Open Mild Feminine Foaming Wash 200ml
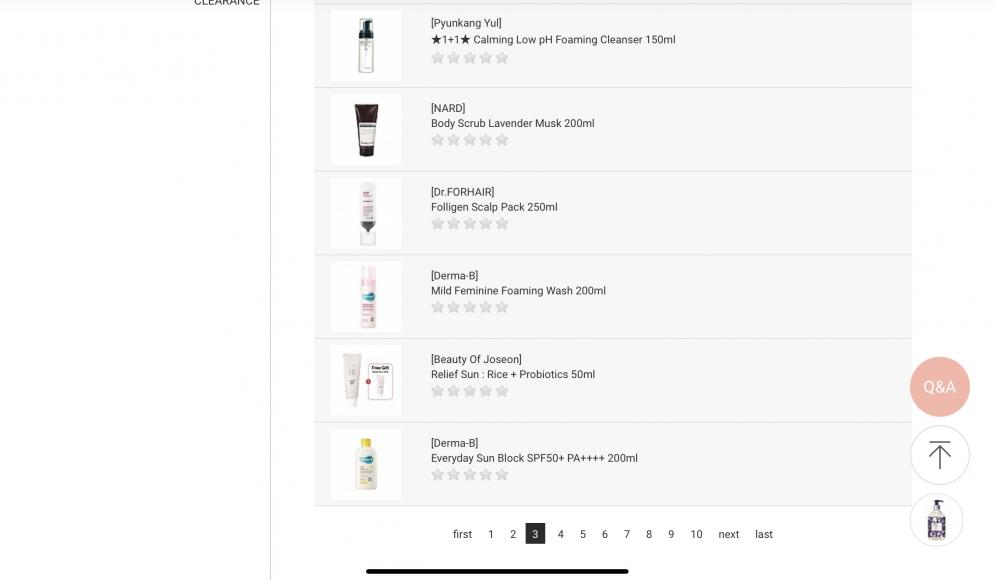The width and height of the screenshot is (995, 580). [x=518, y=291]
